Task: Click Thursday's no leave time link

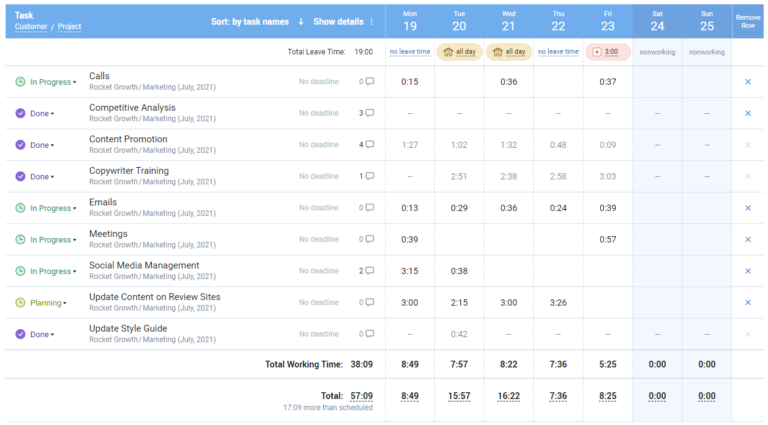Action: (x=558, y=52)
